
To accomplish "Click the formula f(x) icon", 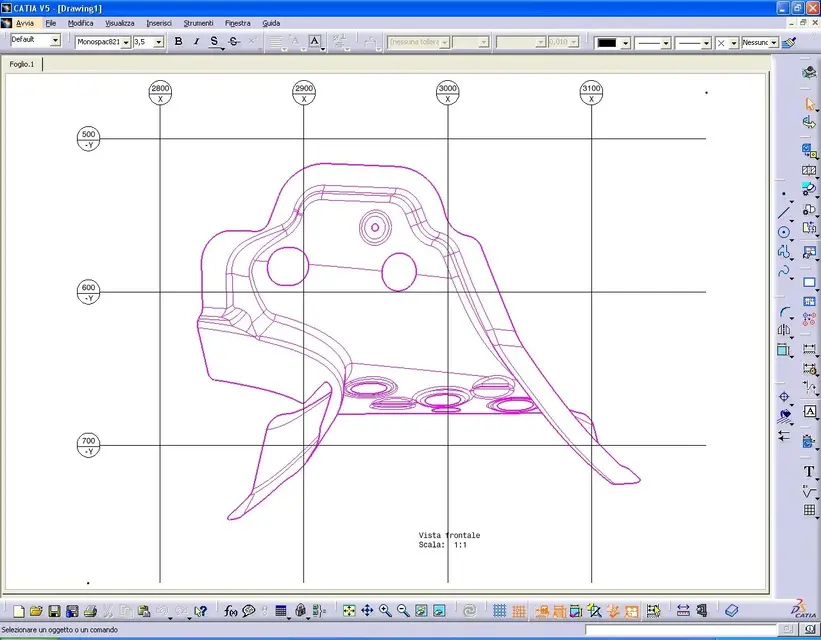I will coord(231,611).
